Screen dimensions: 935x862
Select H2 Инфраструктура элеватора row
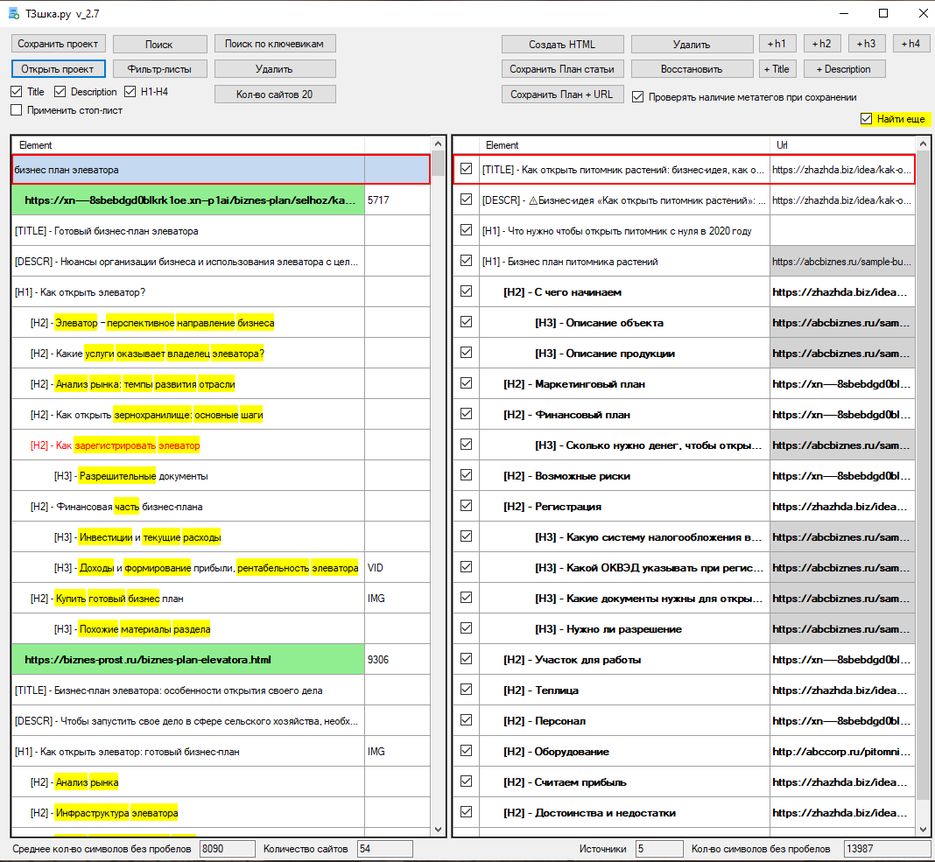(x=221, y=813)
